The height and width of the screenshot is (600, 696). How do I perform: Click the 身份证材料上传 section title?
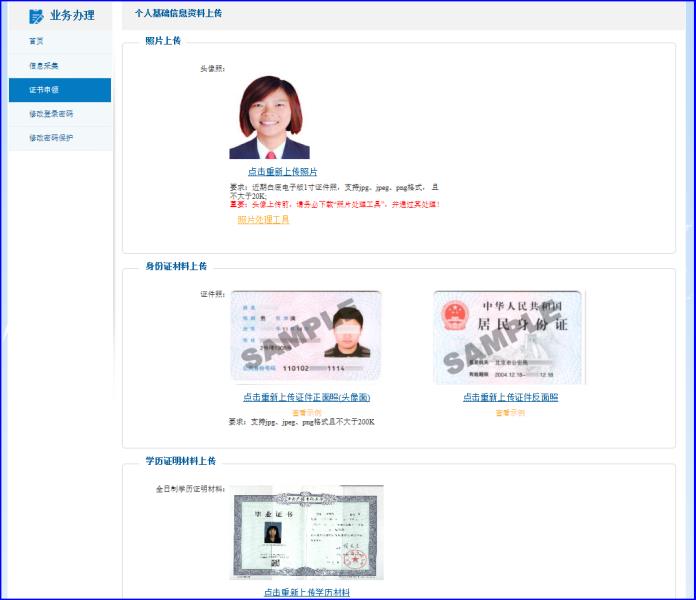coord(176,266)
